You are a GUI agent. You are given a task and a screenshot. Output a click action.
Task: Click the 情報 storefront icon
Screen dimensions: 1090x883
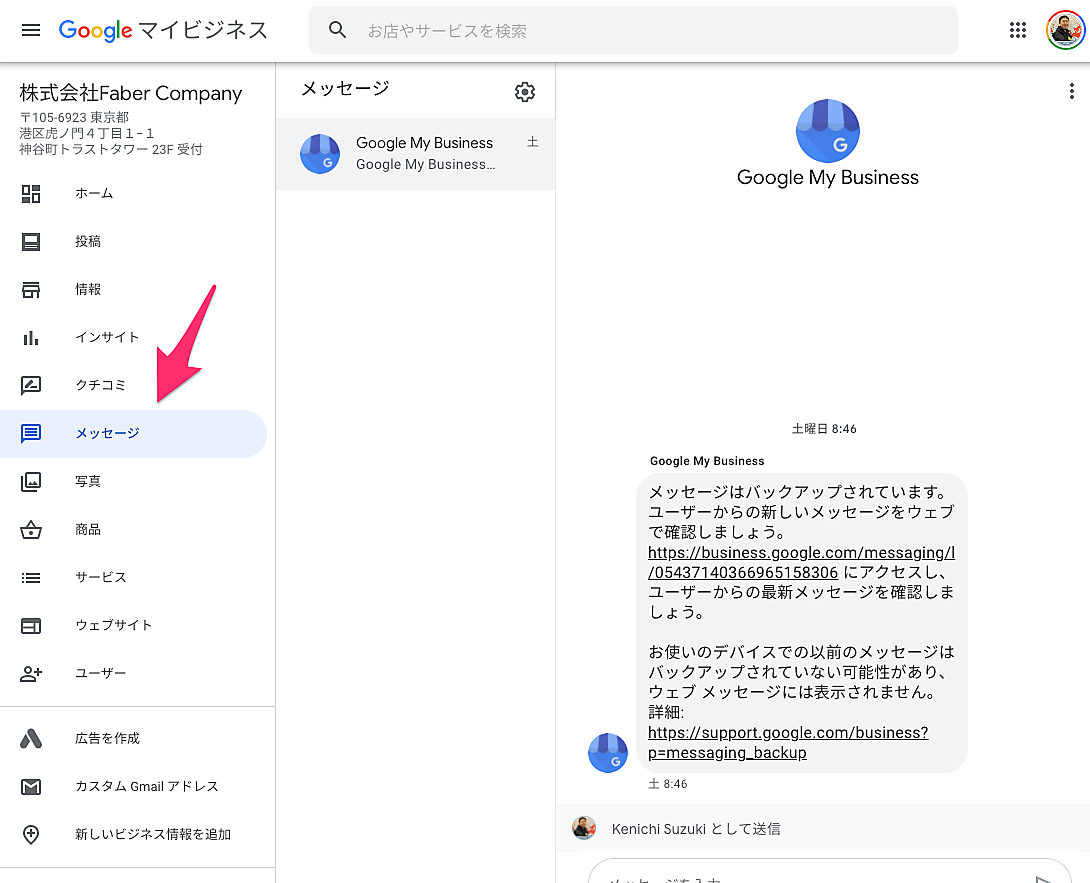coord(31,289)
